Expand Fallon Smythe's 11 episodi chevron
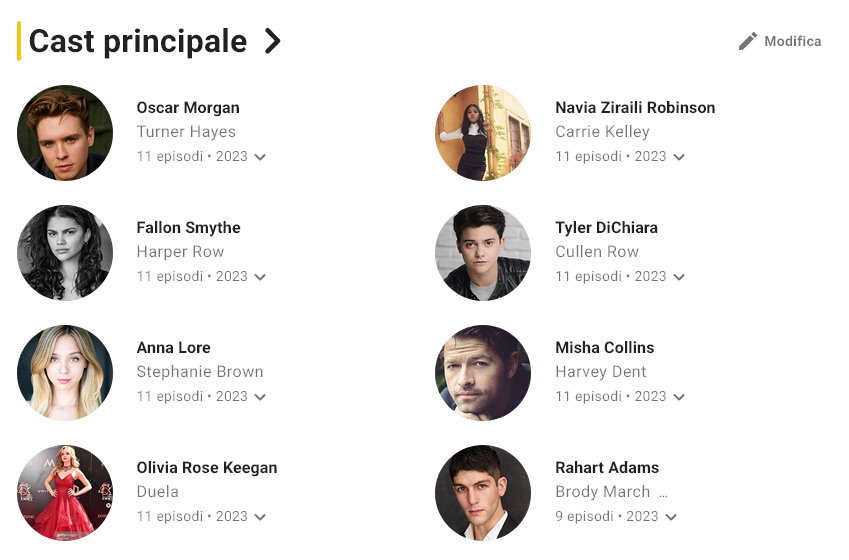This screenshot has height=560, width=849. pyautogui.click(x=260, y=277)
